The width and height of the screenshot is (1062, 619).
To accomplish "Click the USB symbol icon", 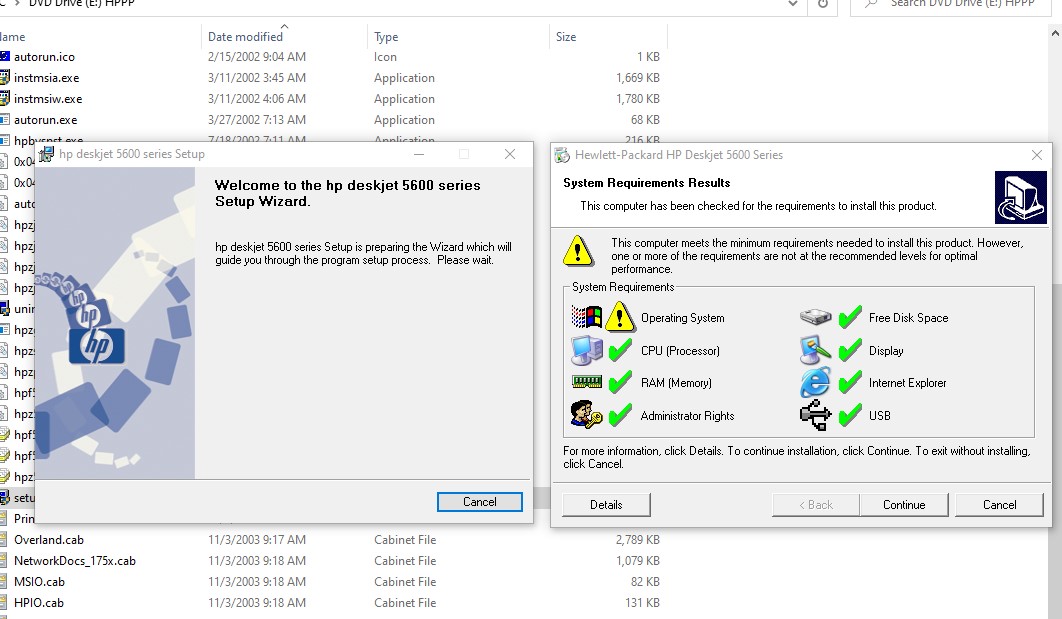I will point(815,415).
